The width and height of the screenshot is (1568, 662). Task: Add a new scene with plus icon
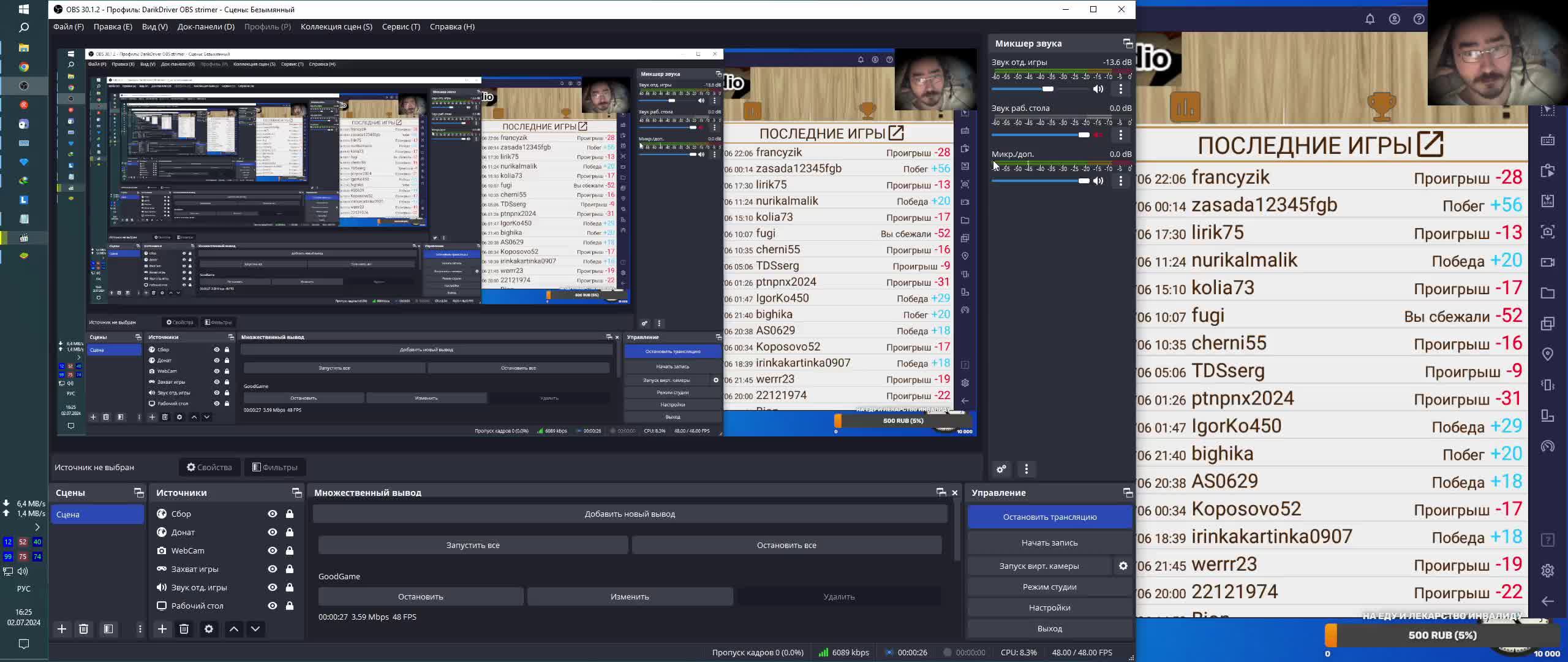[x=62, y=629]
